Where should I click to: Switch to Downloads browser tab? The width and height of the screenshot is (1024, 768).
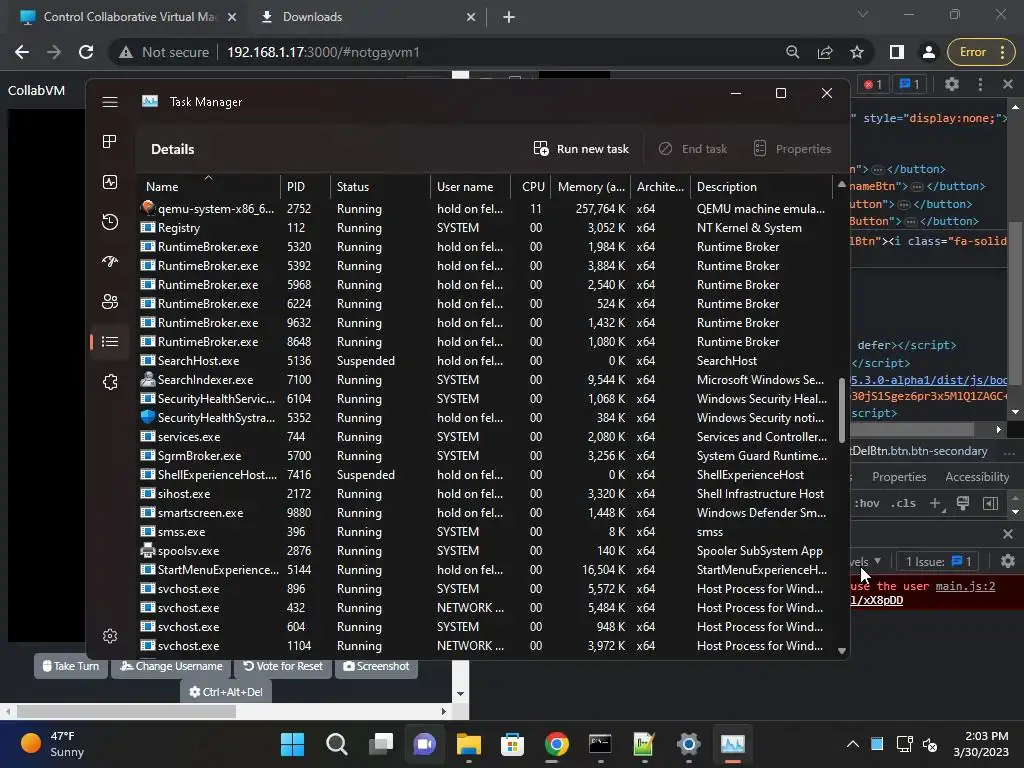(x=366, y=17)
